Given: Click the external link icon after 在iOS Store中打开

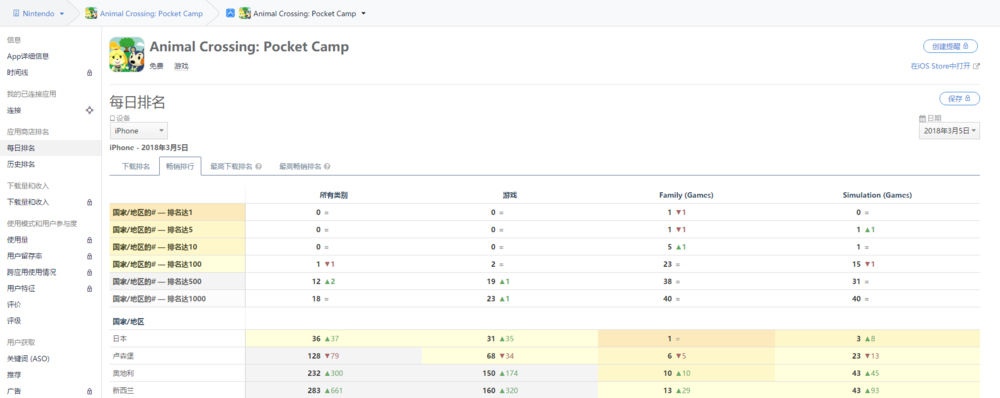Looking at the screenshot, I should (976, 66).
